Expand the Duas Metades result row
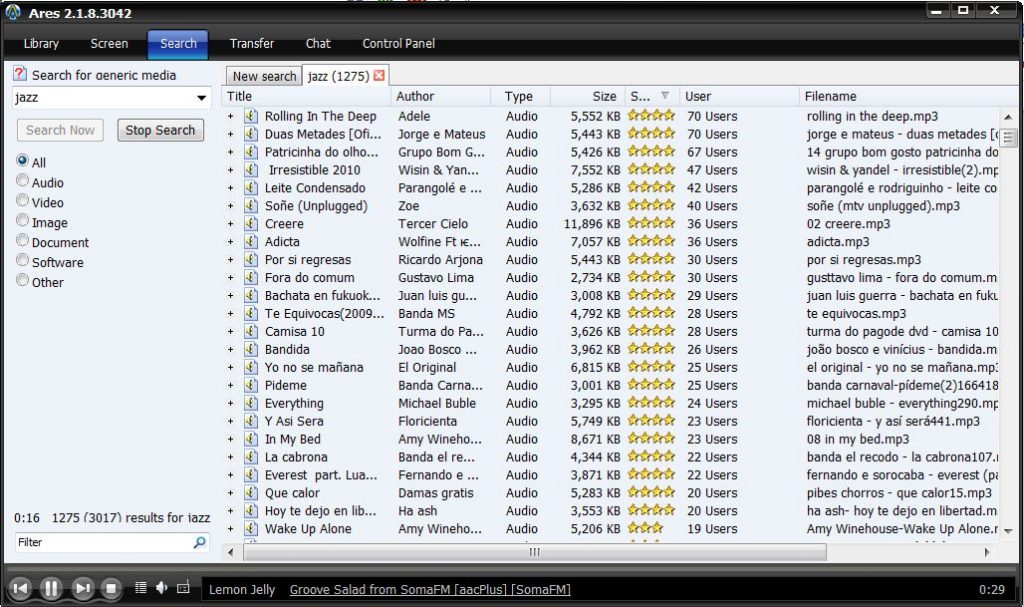This screenshot has height=607, width=1024. (x=231, y=134)
